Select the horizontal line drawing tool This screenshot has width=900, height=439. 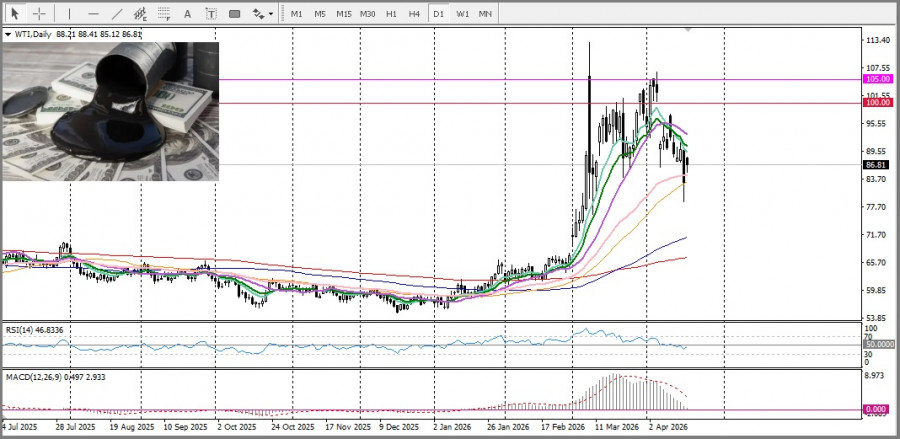[x=93, y=14]
